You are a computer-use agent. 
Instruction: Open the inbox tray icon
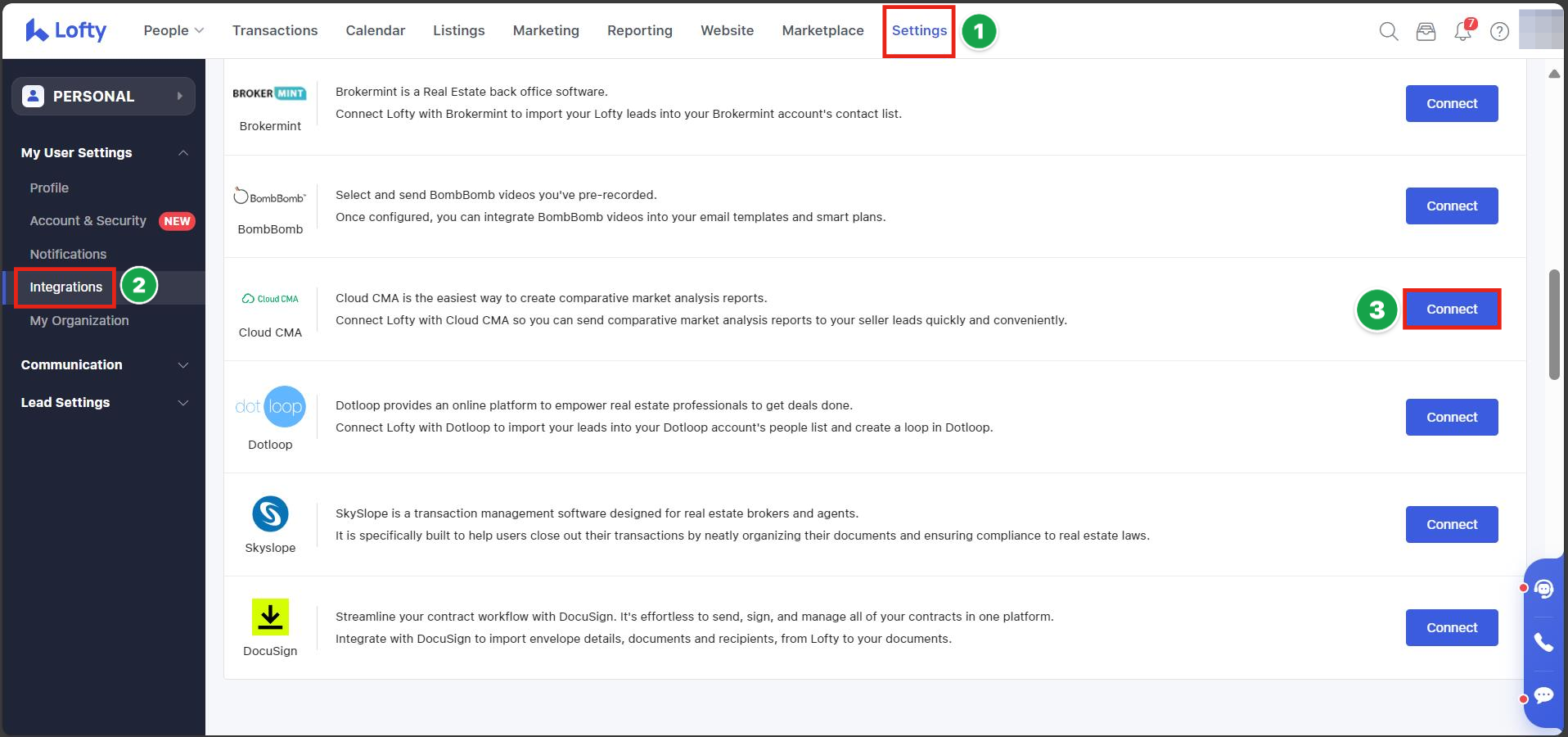(x=1426, y=31)
